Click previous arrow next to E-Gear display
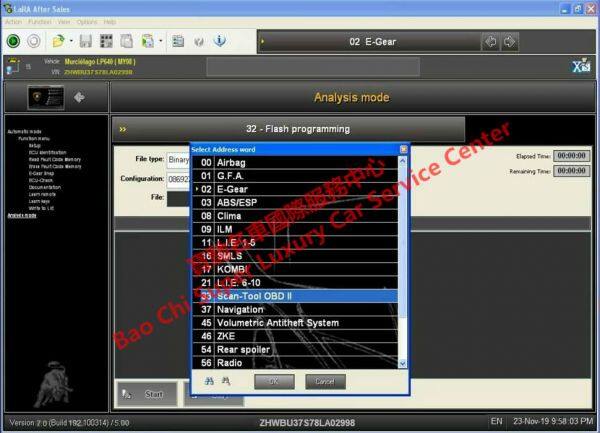Image resolution: width=600 pixels, height=433 pixels. click(x=490, y=42)
